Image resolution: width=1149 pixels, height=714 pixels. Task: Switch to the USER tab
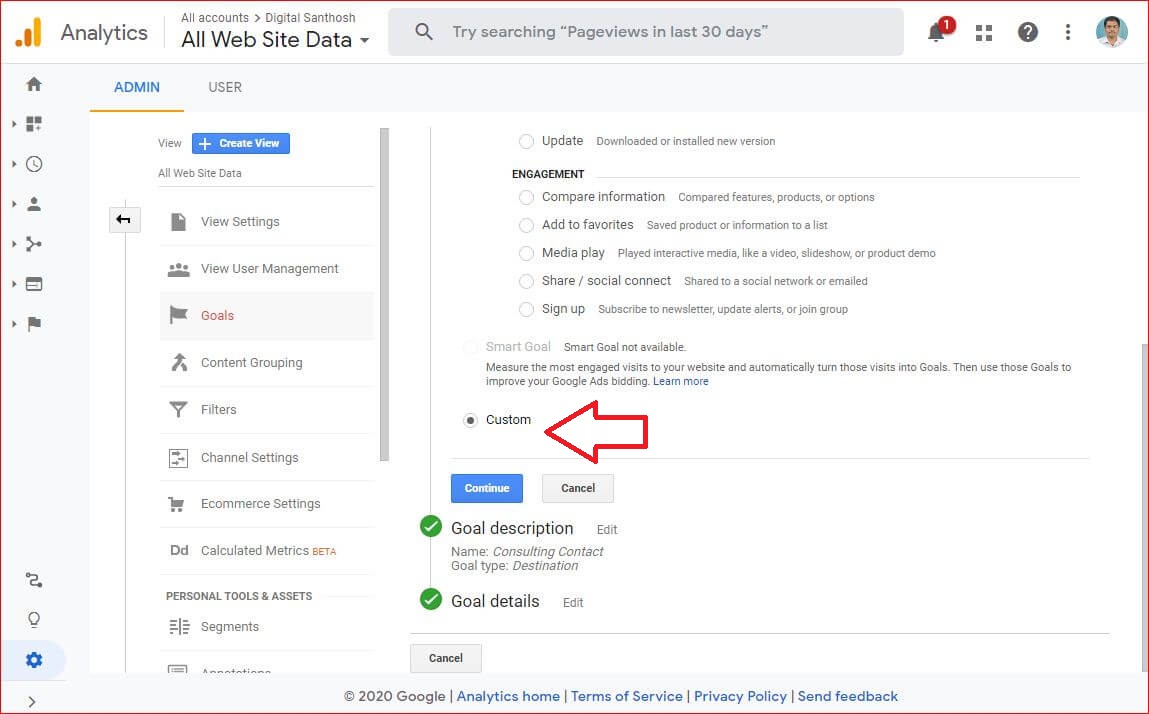click(x=225, y=87)
